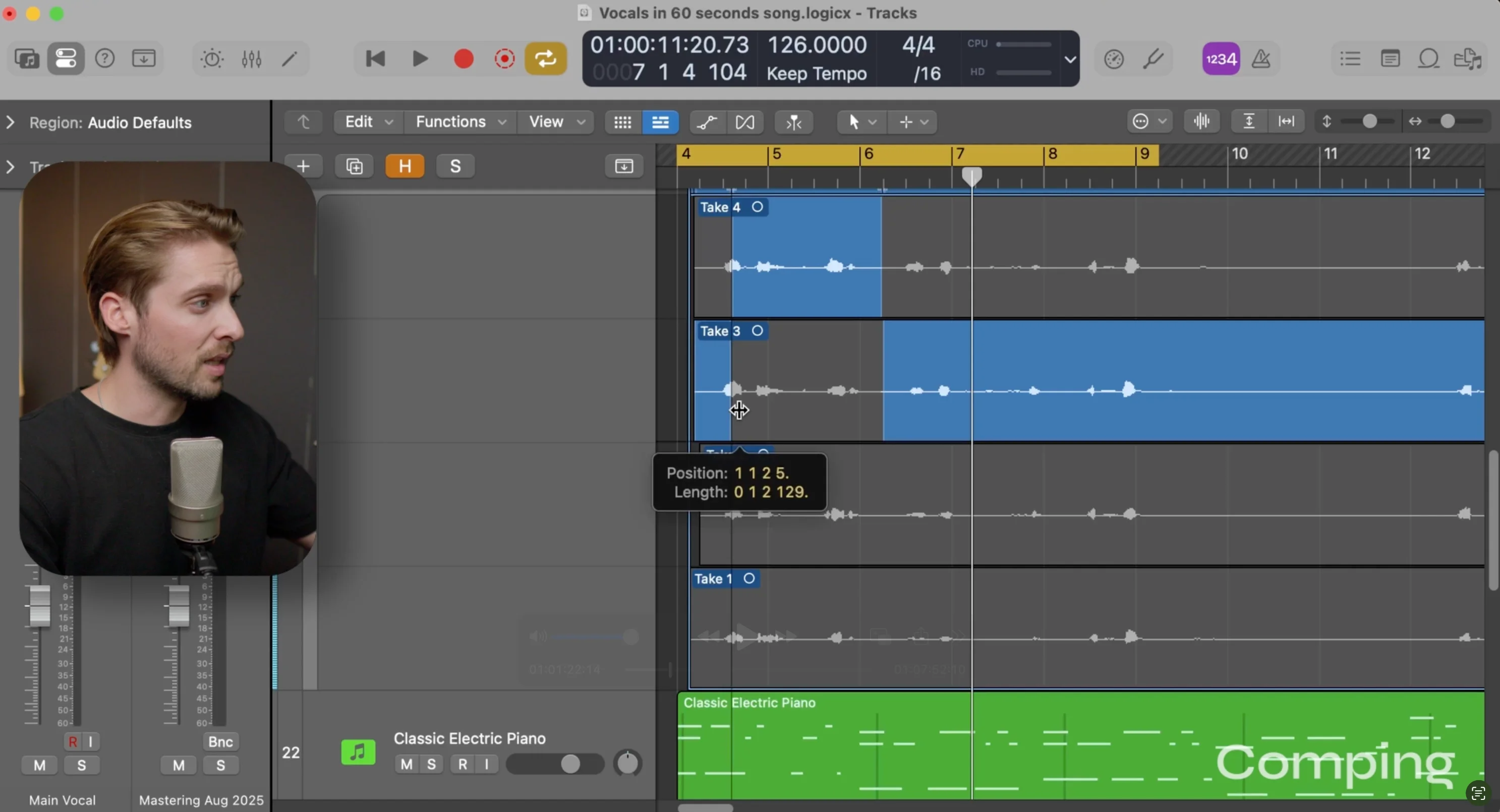Toggle the Flex show/hide button
Viewport: 1500px width, 812px height.
(745, 122)
